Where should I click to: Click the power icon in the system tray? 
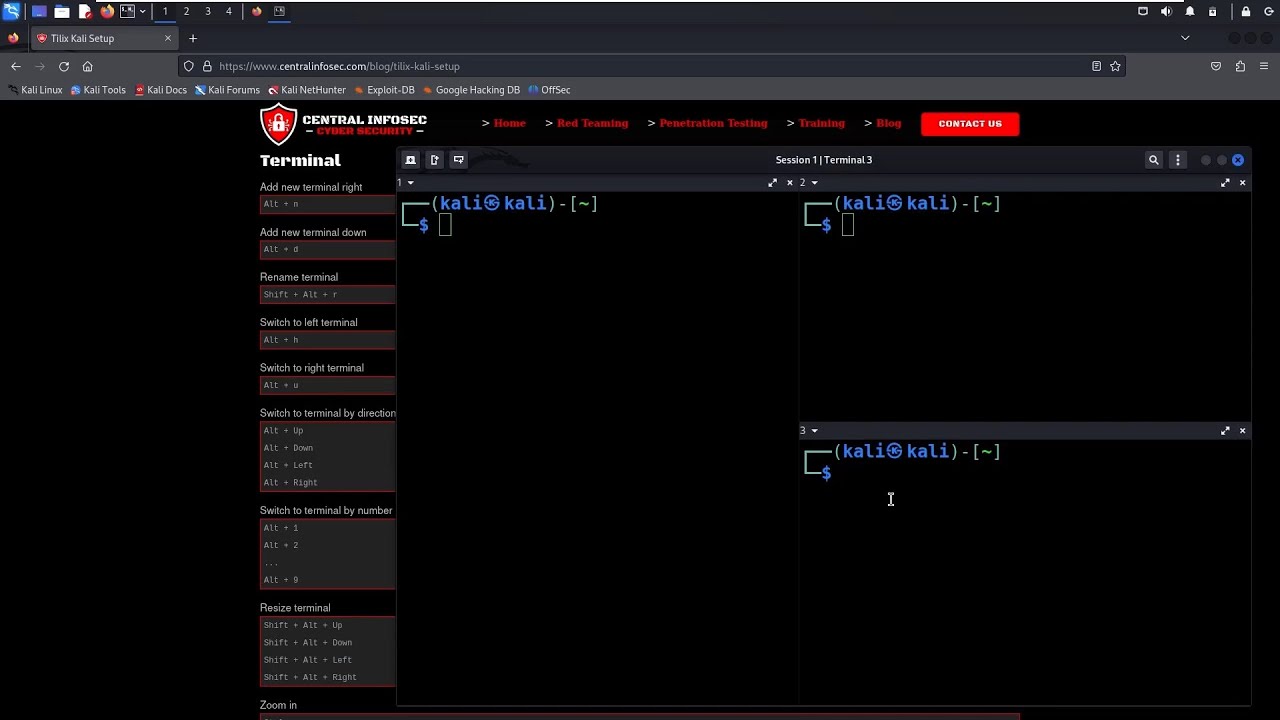[x=1268, y=12]
